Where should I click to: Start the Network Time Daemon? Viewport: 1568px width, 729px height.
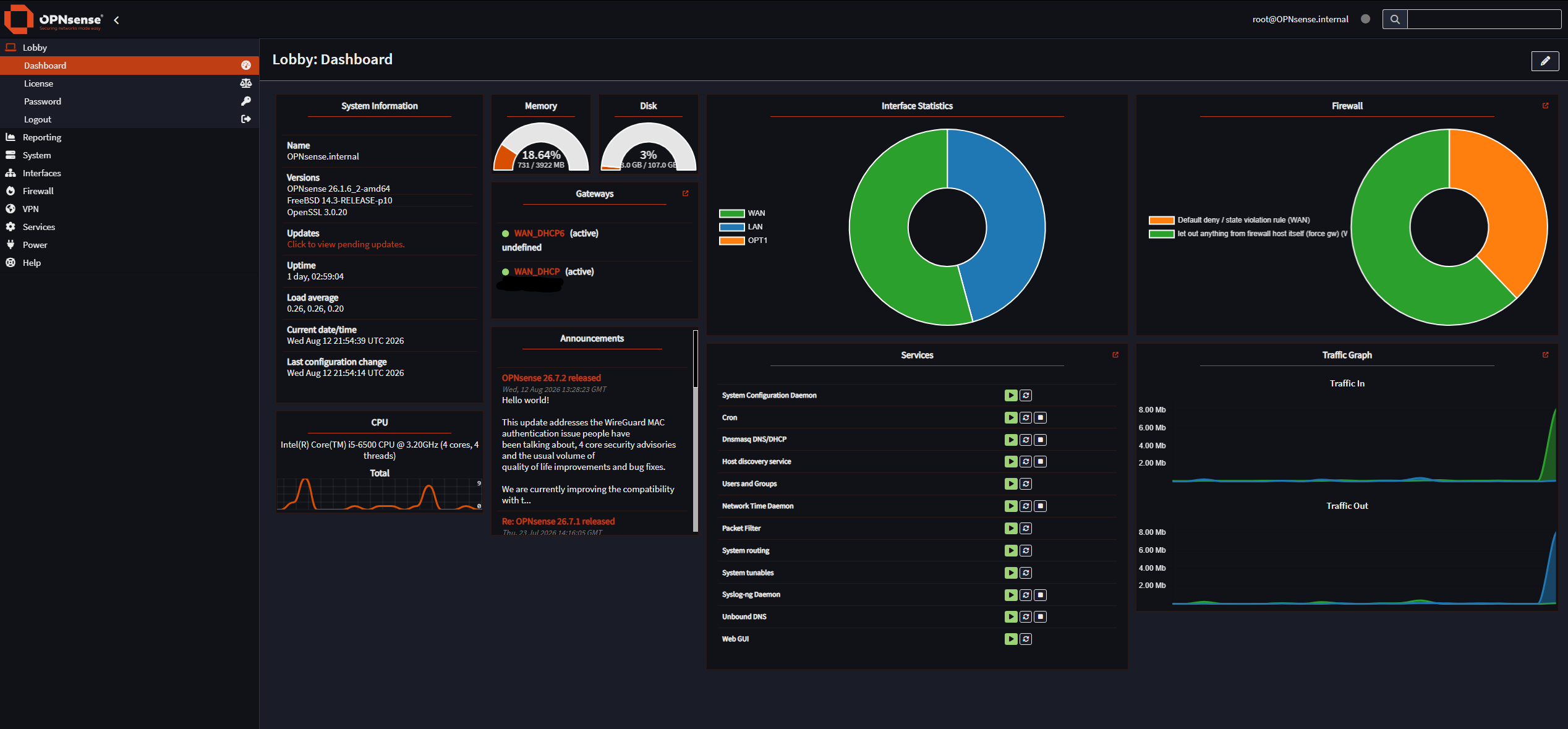click(1011, 506)
